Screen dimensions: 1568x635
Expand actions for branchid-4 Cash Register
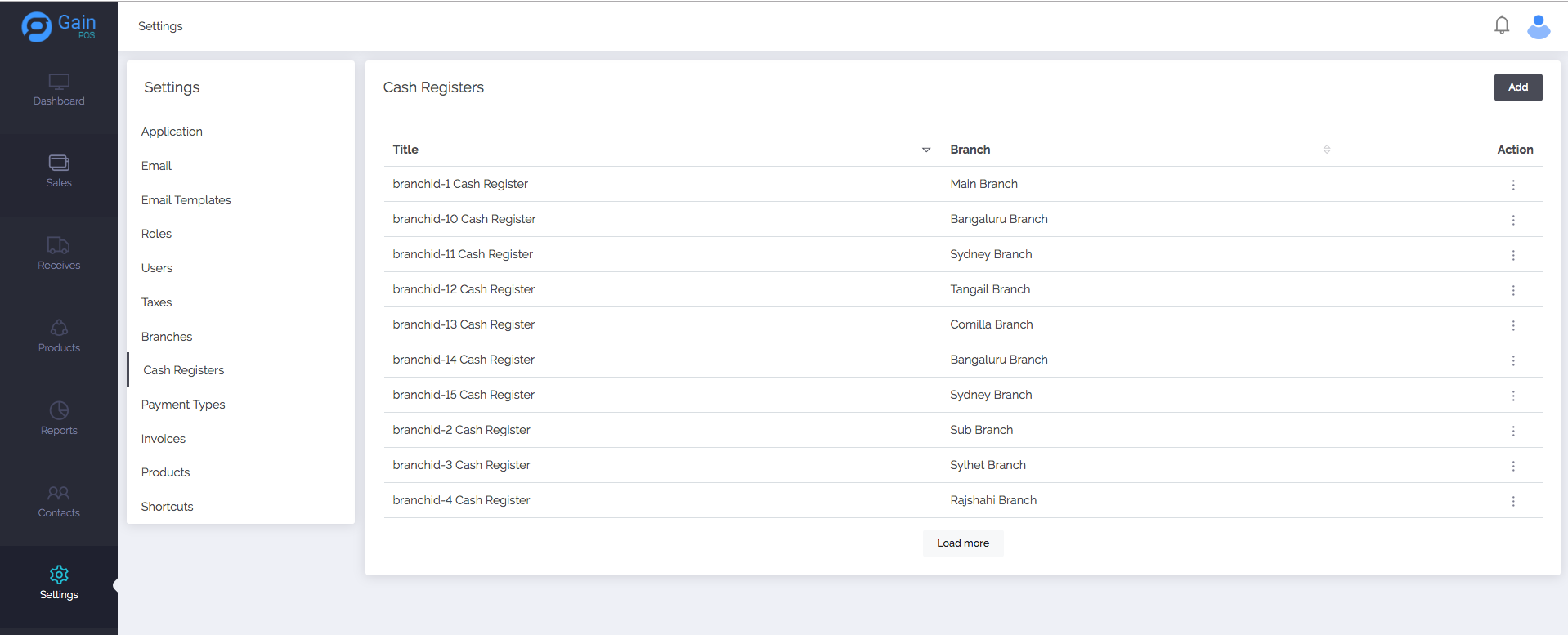(1512, 501)
